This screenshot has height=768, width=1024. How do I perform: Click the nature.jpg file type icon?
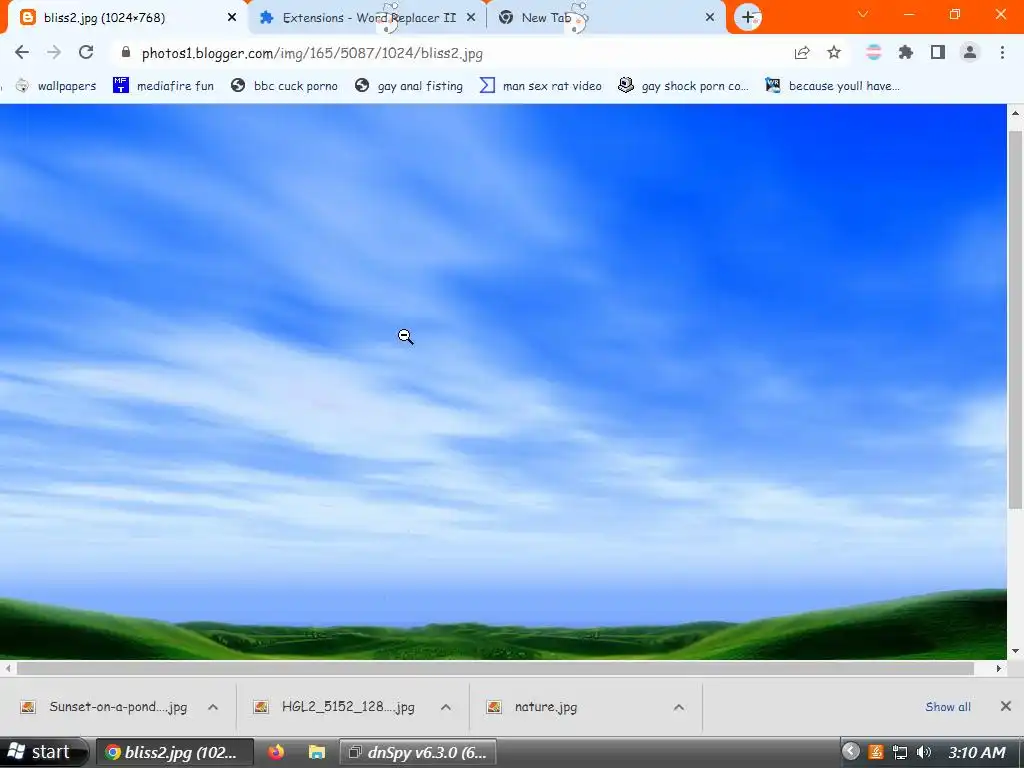[494, 707]
